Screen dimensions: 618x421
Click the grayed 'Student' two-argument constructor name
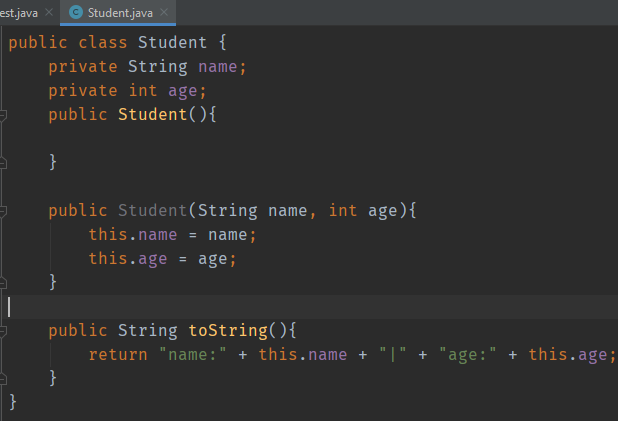152,210
